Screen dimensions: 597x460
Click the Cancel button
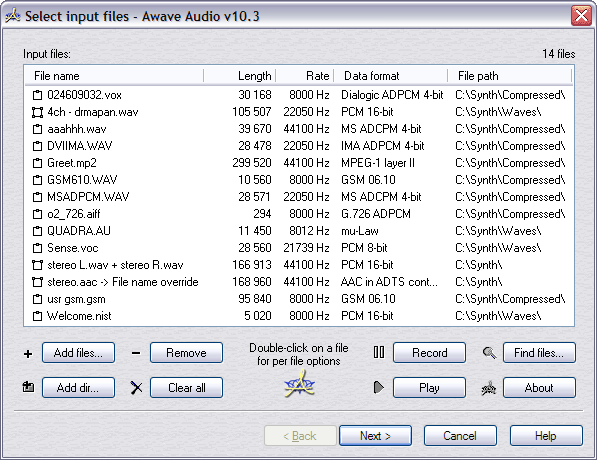[x=460, y=436]
